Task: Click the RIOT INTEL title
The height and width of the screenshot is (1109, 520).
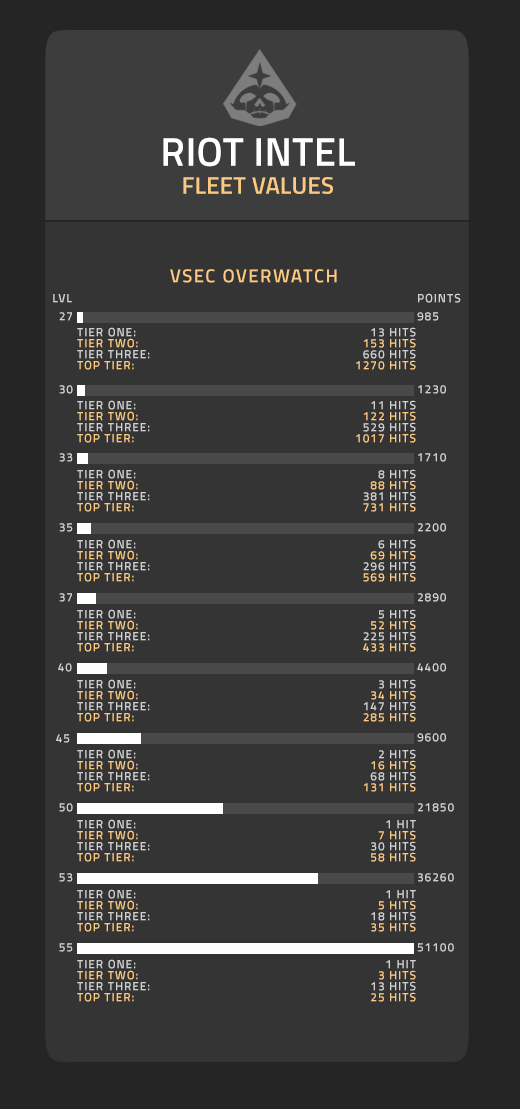Action: point(258,153)
